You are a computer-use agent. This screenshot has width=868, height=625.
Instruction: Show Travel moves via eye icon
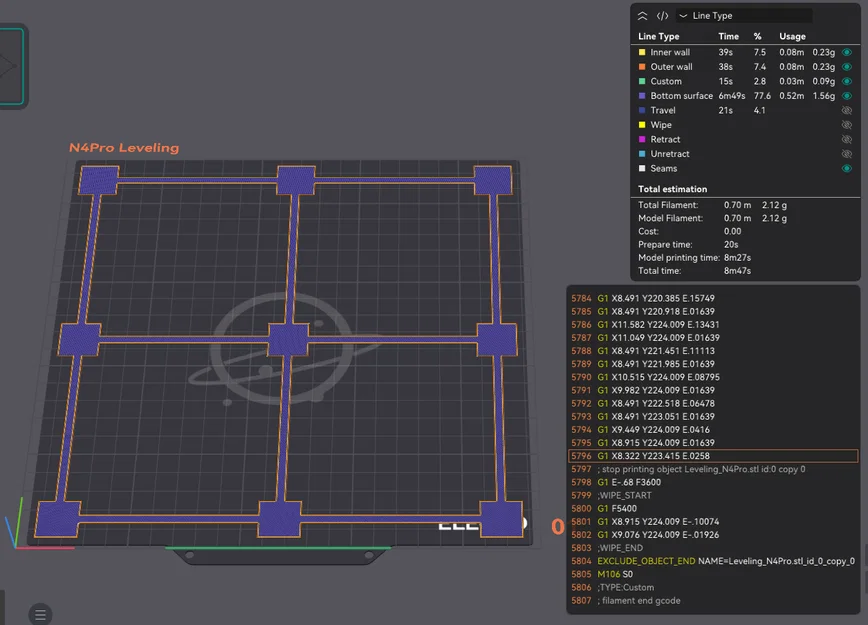tap(846, 110)
